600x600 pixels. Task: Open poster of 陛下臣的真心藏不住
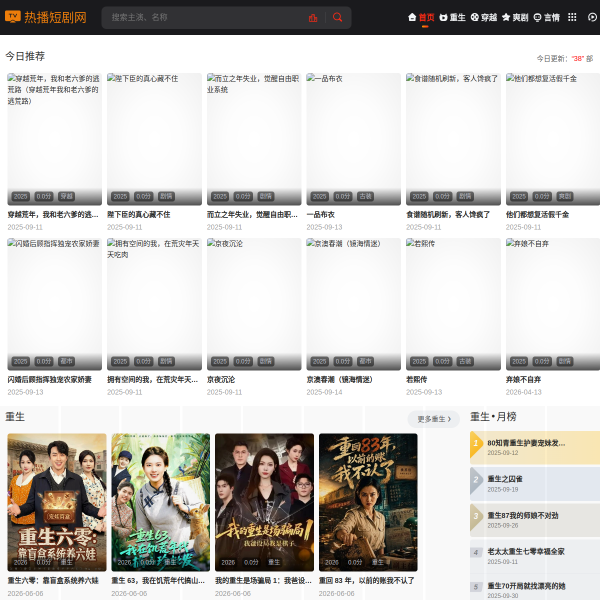(154, 139)
